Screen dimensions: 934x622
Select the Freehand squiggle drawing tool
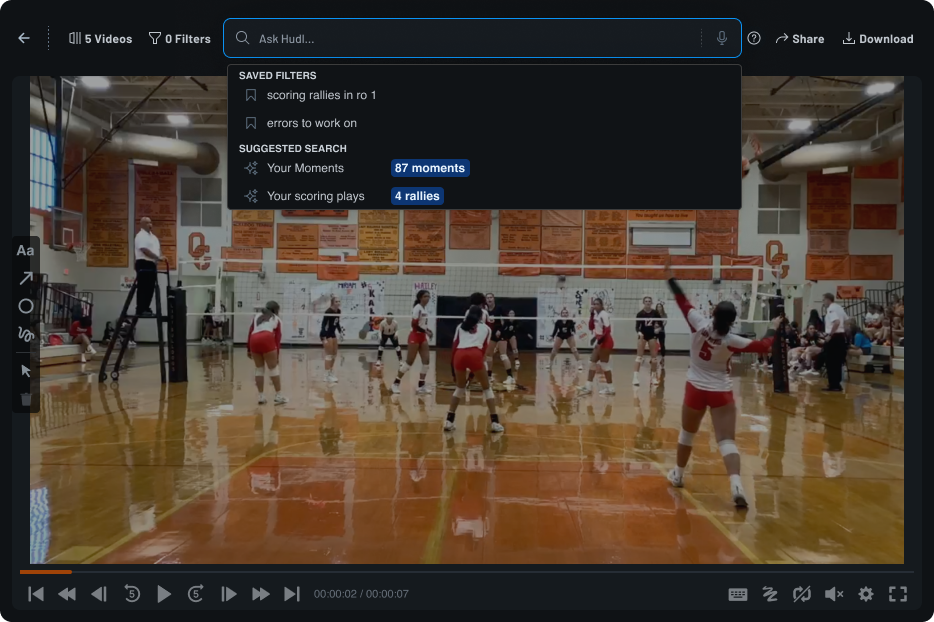point(26,334)
